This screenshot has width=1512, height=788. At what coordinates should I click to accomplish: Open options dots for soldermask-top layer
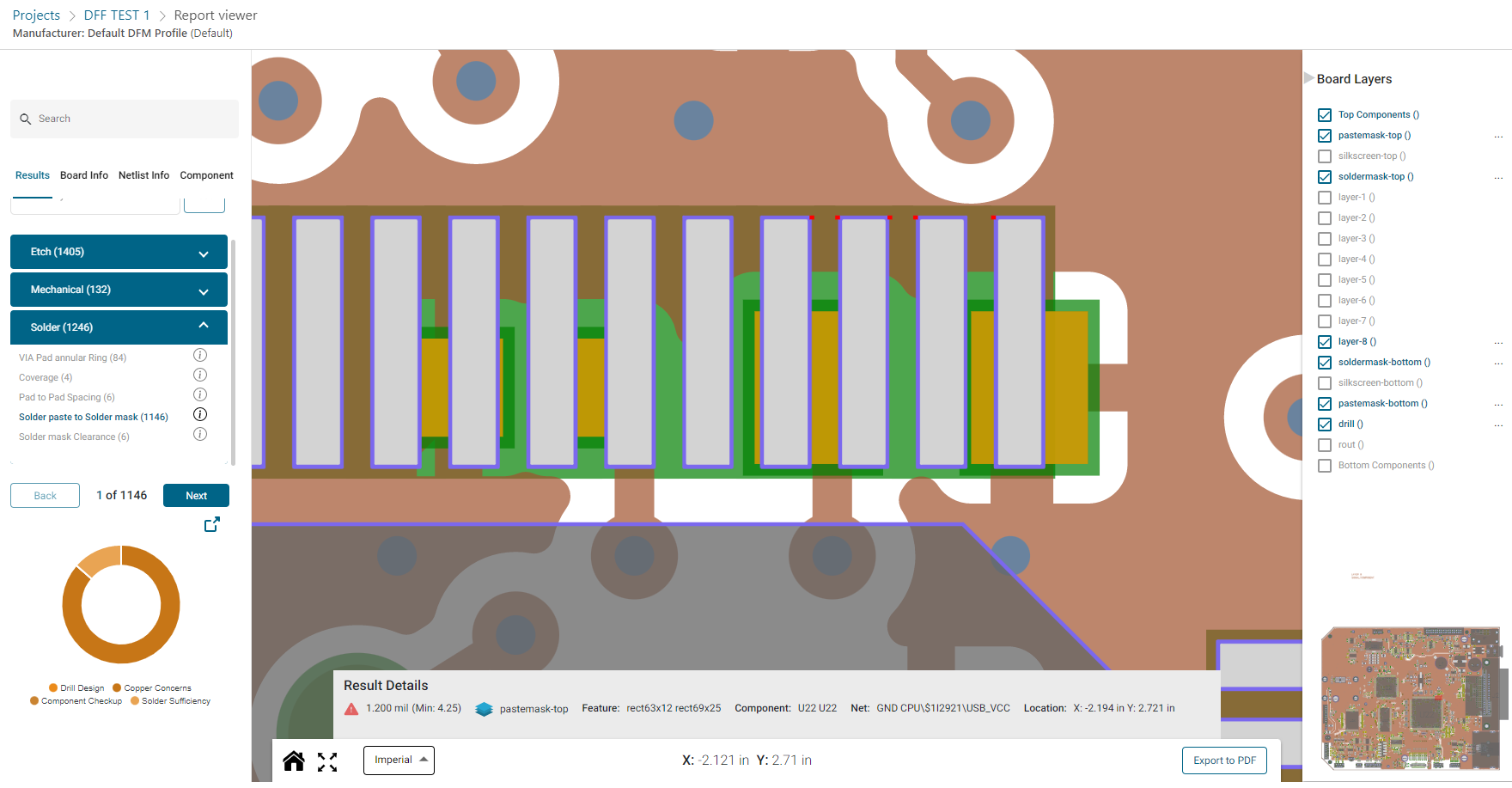pyautogui.click(x=1498, y=178)
